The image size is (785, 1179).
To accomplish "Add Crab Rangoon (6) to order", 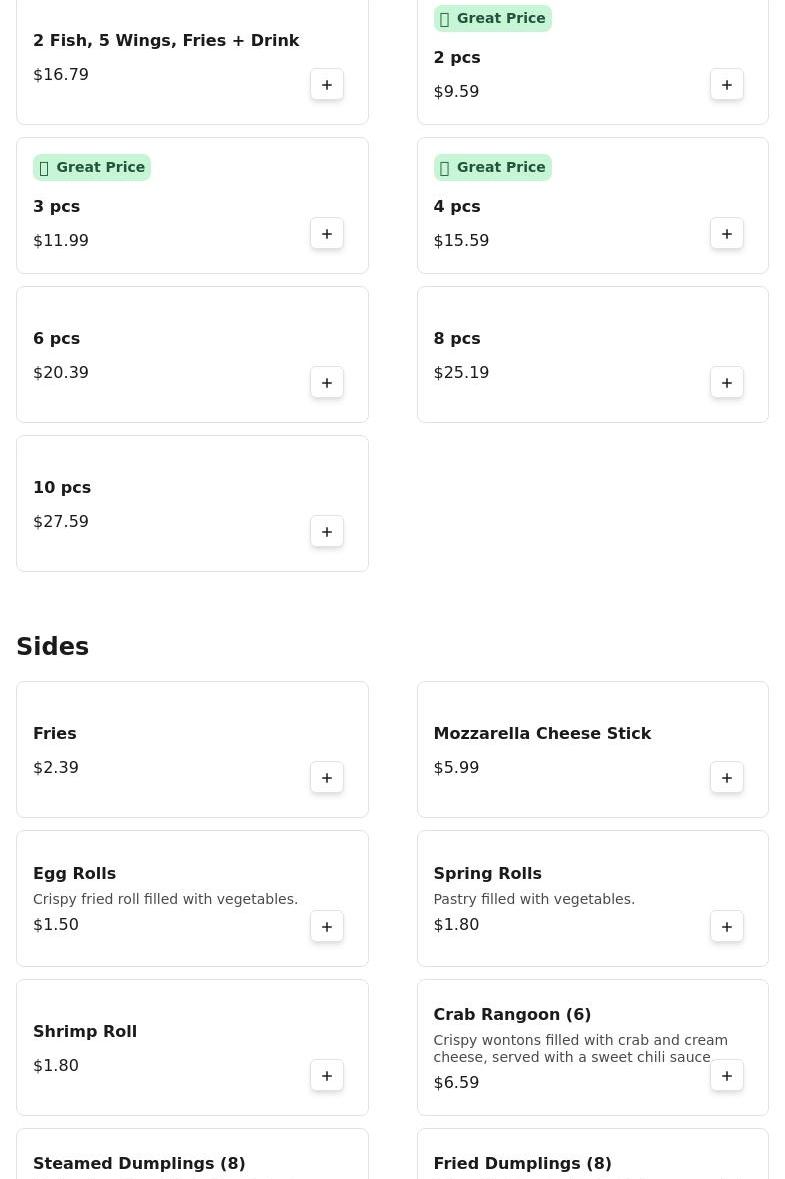I will [x=727, y=1076].
